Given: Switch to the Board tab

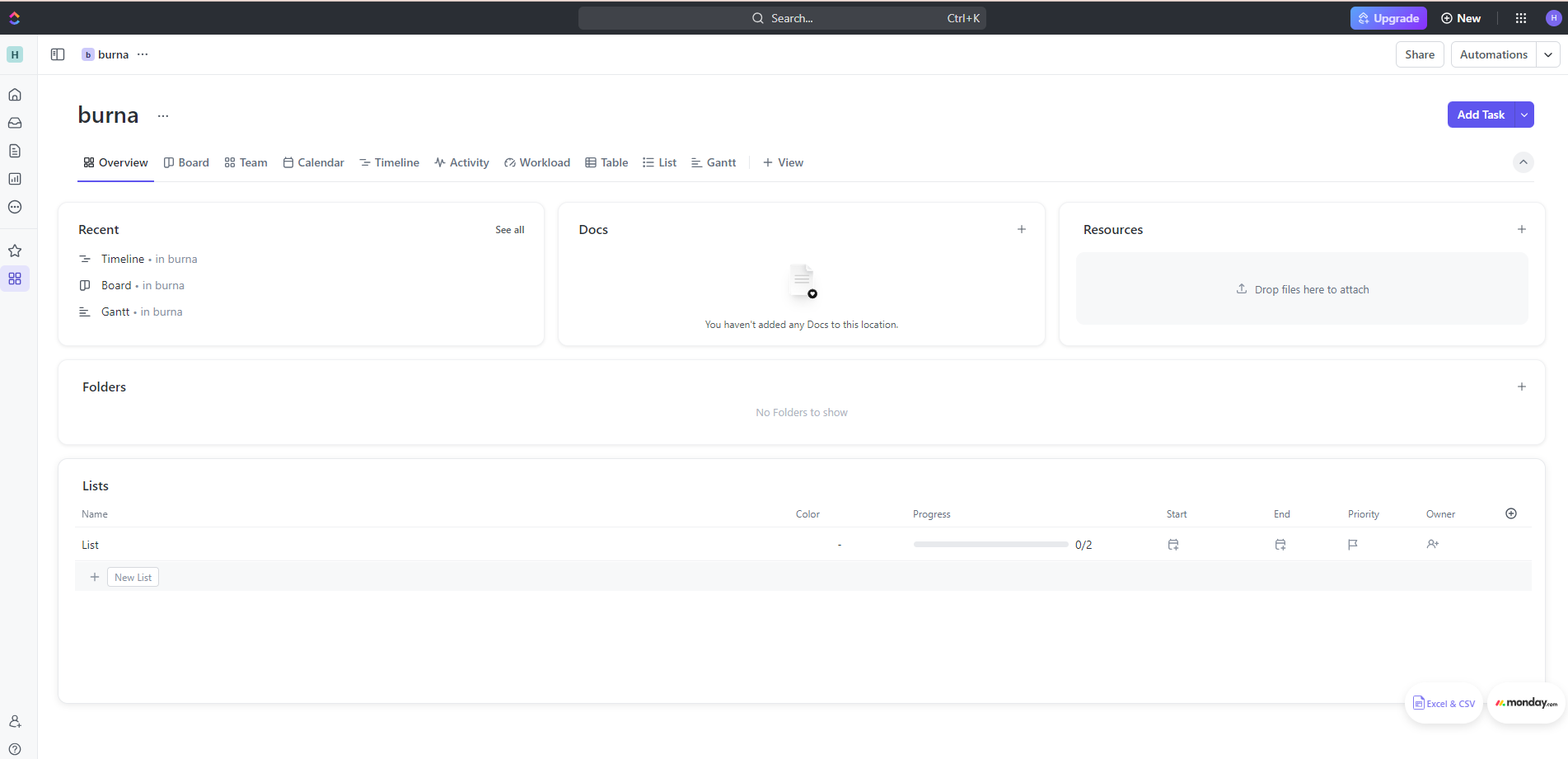Looking at the screenshot, I should click(x=186, y=162).
